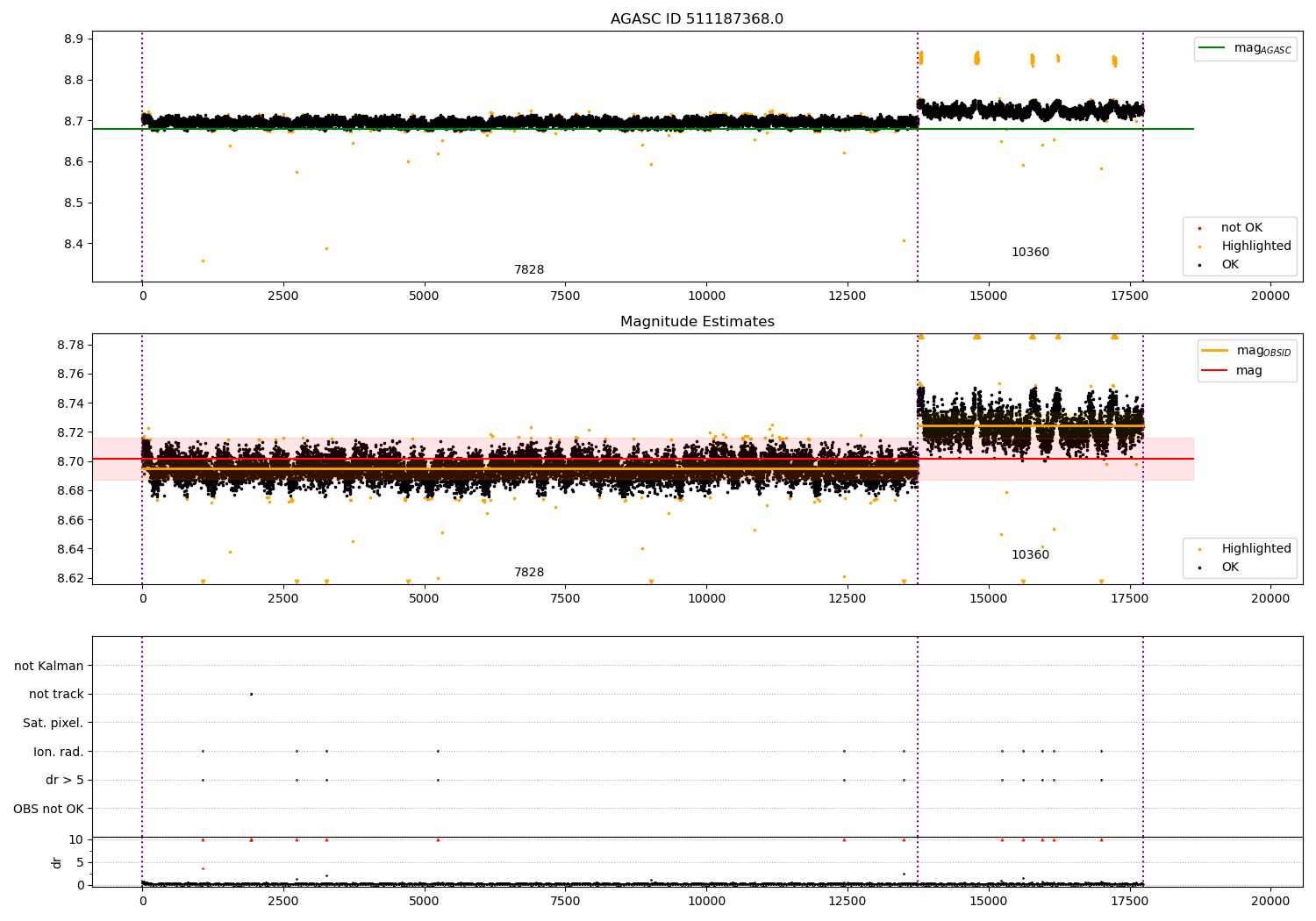Click the 15000 x-tick under the bottom plot
Image resolution: width=1316 pixels, height=921 pixels.
coord(988,901)
